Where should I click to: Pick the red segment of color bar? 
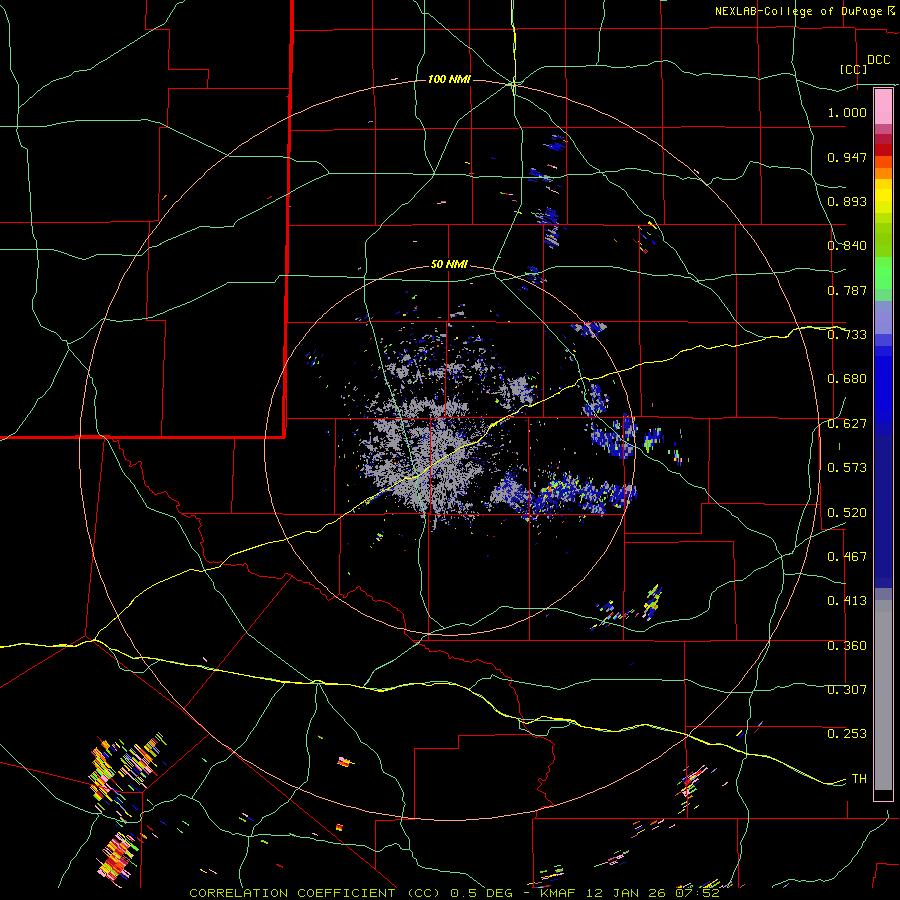click(x=883, y=150)
